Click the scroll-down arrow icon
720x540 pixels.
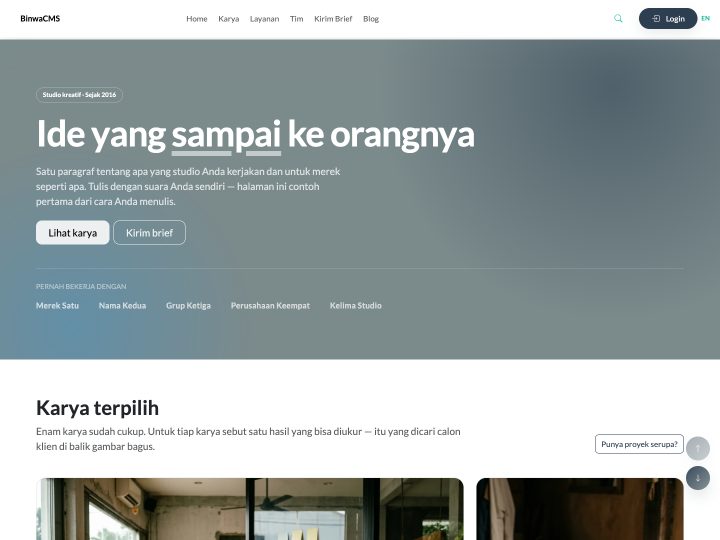click(698, 478)
